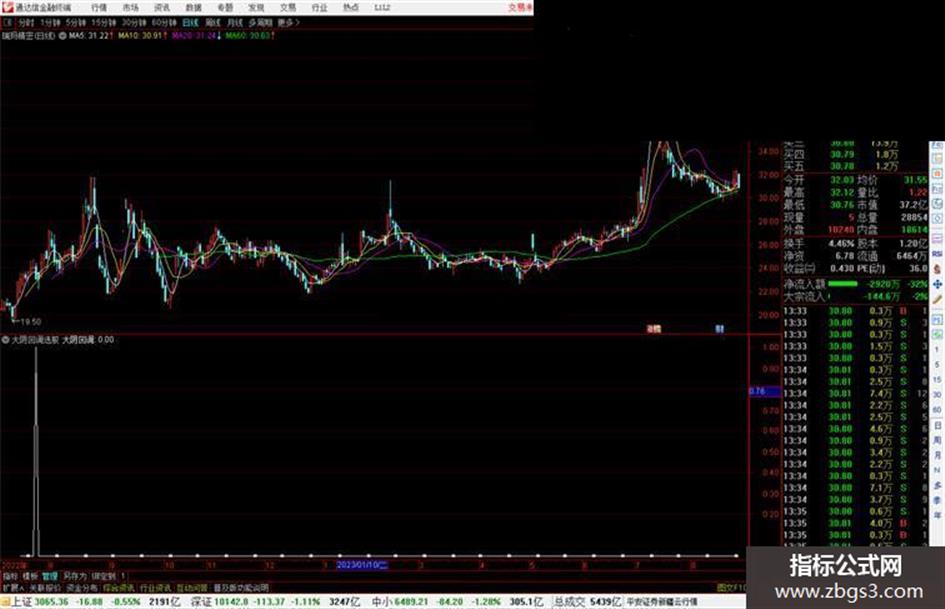Open the 行业资讯 bottom tab

click(x=155, y=587)
